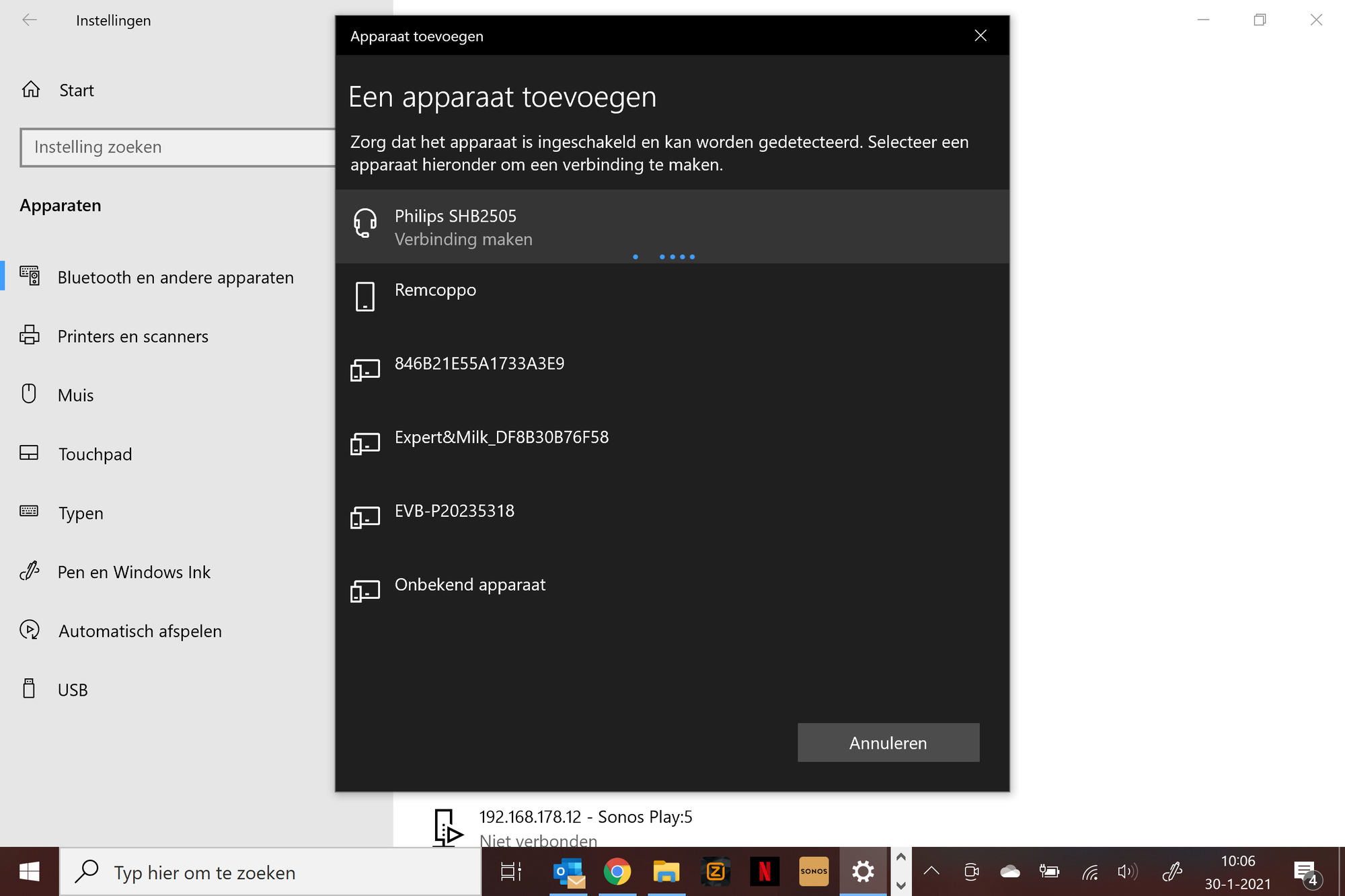Open volume speaker tray icon
The width and height of the screenshot is (1345, 896).
coord(1128,872)
